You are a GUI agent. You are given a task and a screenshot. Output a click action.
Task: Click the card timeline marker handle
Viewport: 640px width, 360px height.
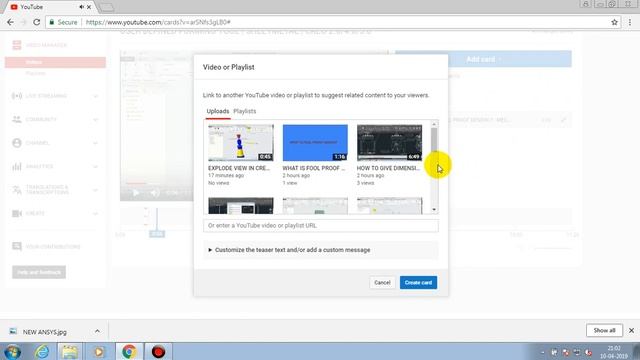click(157, 233)
